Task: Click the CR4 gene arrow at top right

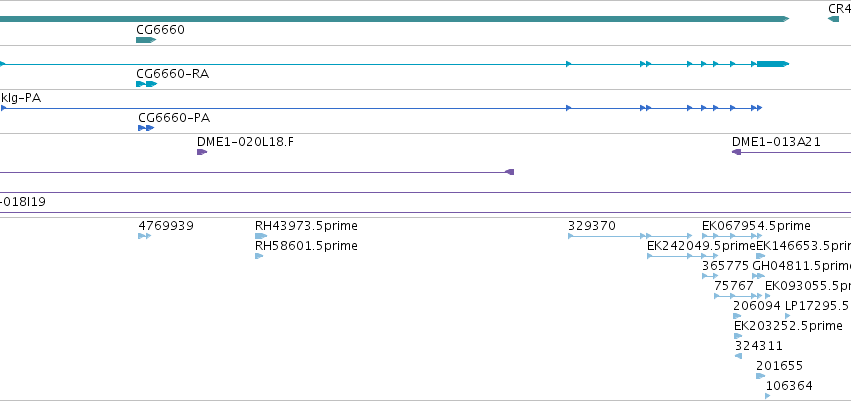Action: coord(833,19)
